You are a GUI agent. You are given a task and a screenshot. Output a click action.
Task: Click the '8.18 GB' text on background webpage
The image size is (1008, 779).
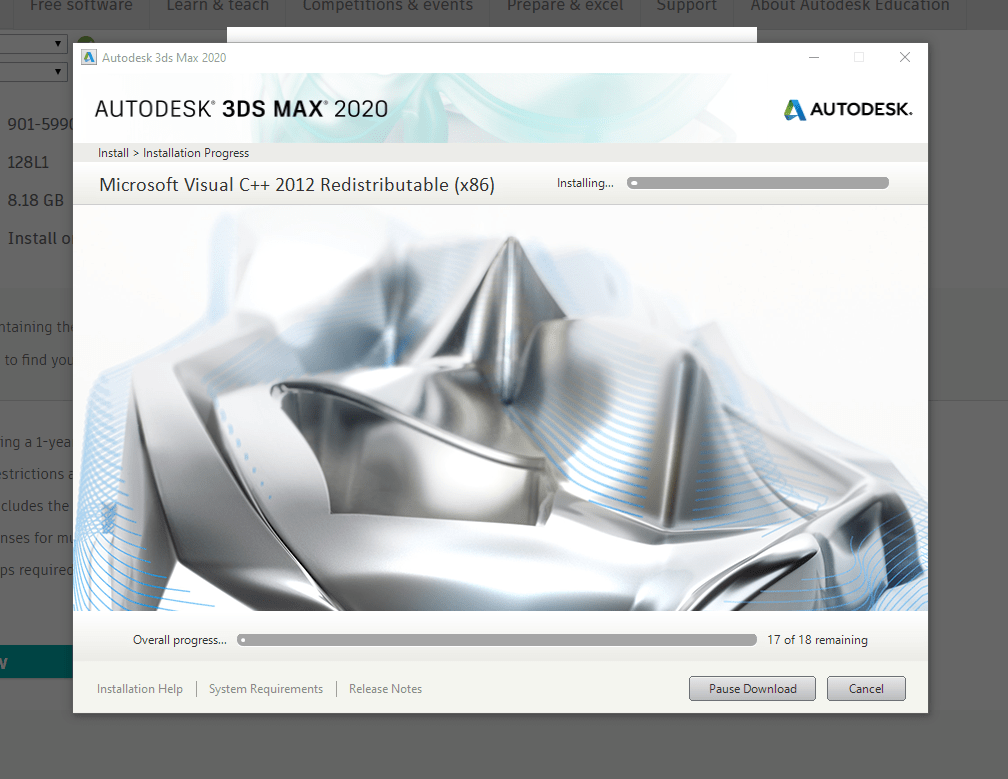pos(35,201)
